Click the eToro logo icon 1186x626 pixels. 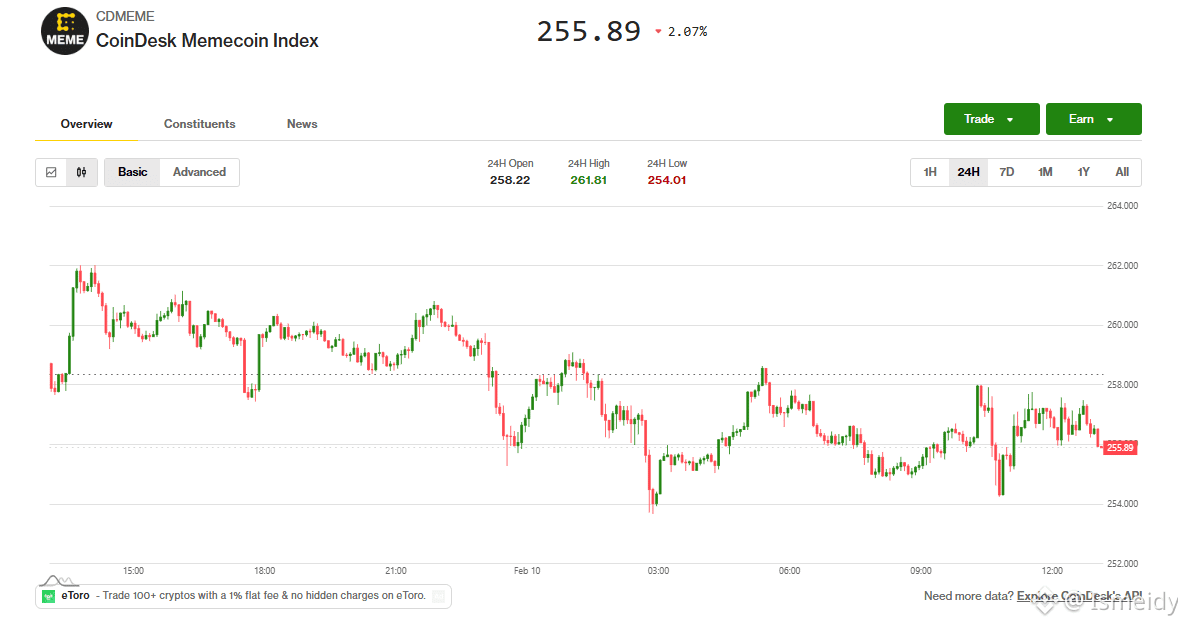50,596
